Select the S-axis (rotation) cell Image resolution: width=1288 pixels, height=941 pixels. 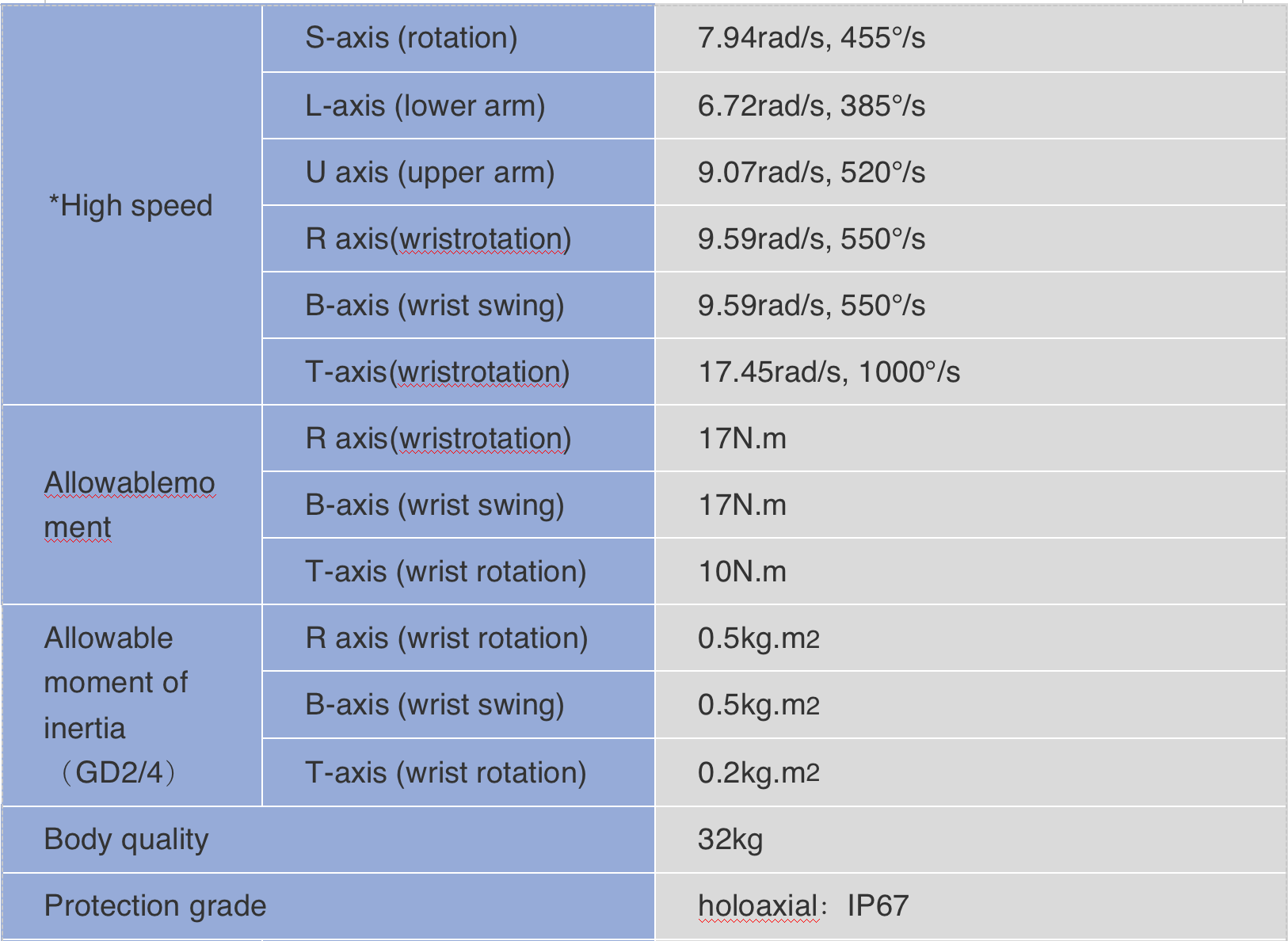click(459, 38)
